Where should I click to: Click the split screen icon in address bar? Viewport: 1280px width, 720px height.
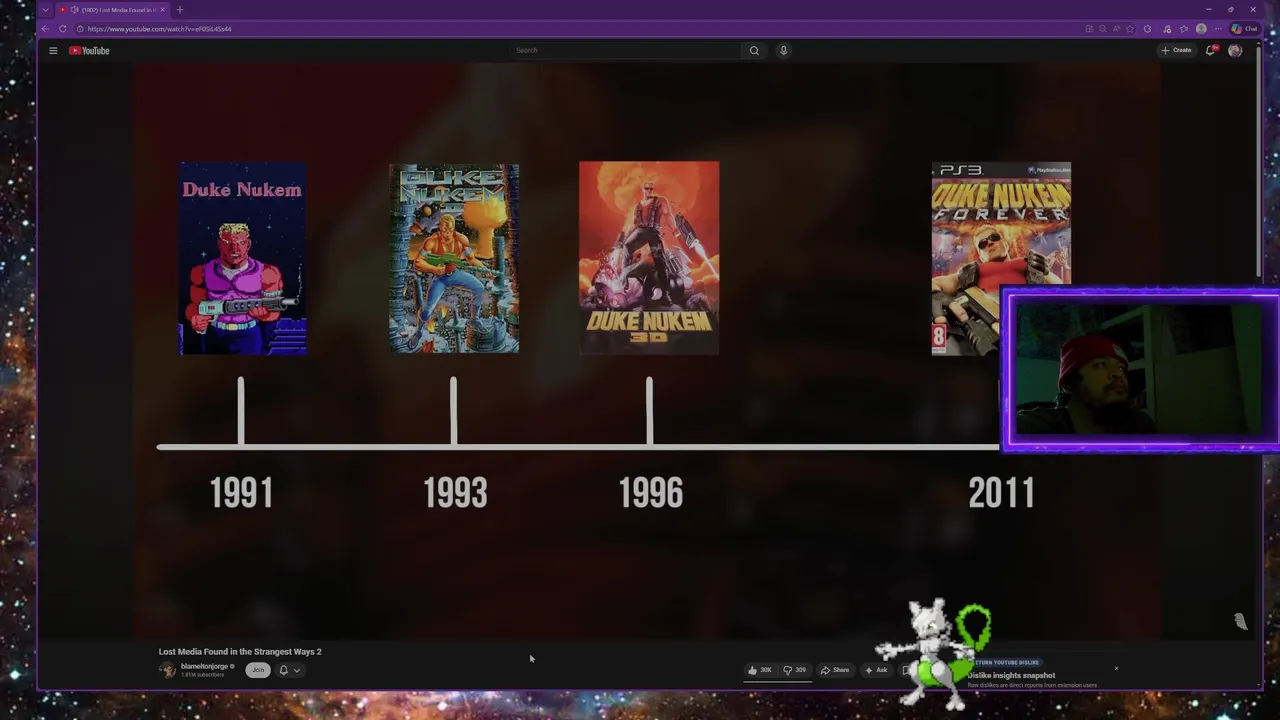click(x=1089, y=28)
